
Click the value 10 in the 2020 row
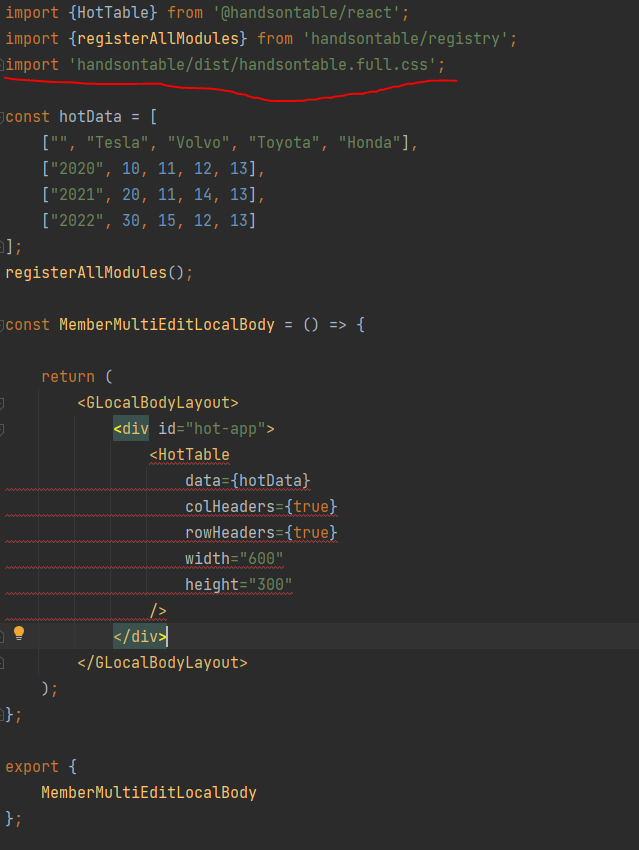[x=131, y=169]
